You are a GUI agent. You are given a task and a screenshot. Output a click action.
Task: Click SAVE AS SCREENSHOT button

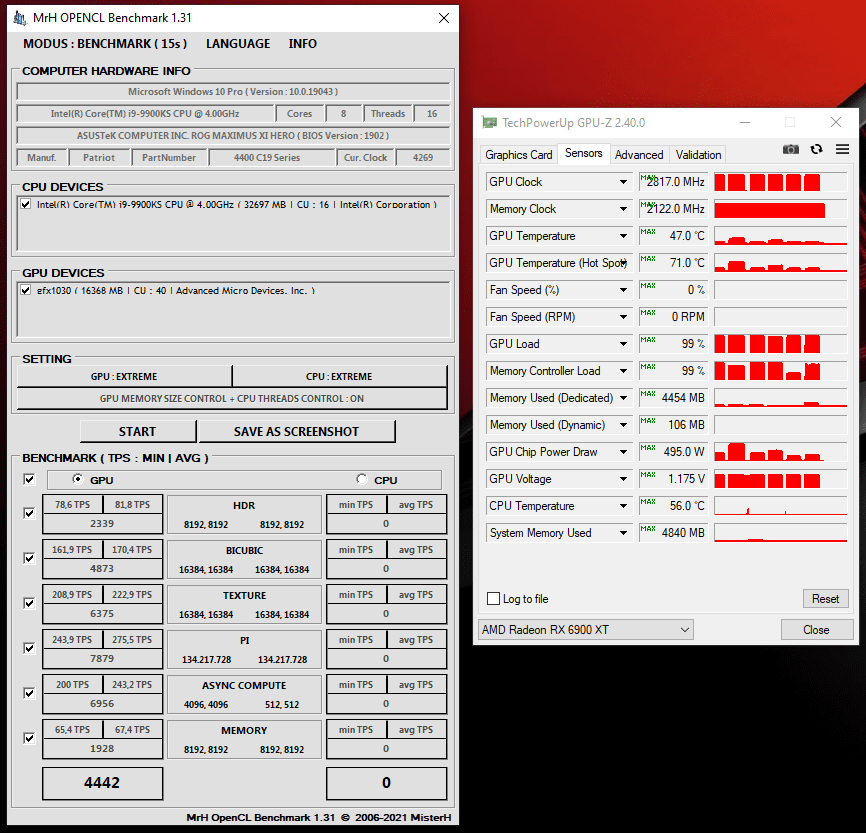[x=297, y=431]
